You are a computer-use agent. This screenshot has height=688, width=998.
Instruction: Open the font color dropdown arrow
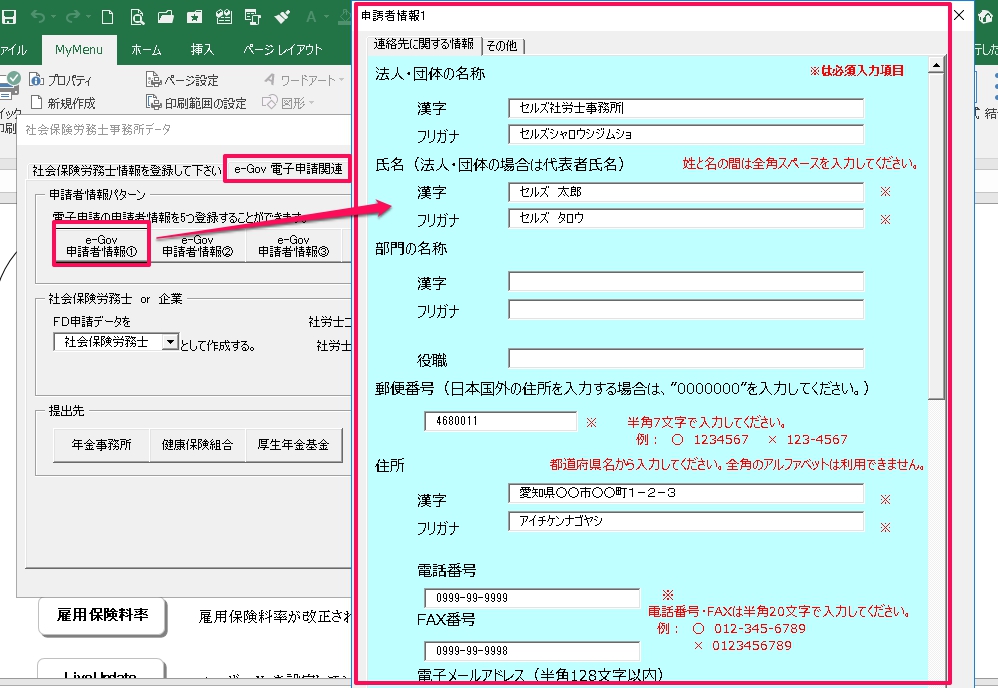[x=326, y=17]
